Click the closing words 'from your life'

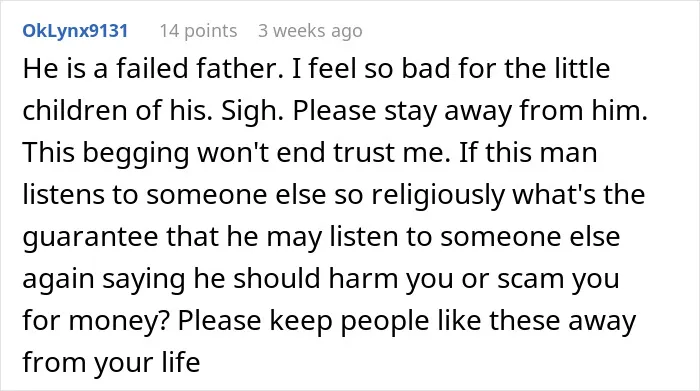[x=111, y=362]
